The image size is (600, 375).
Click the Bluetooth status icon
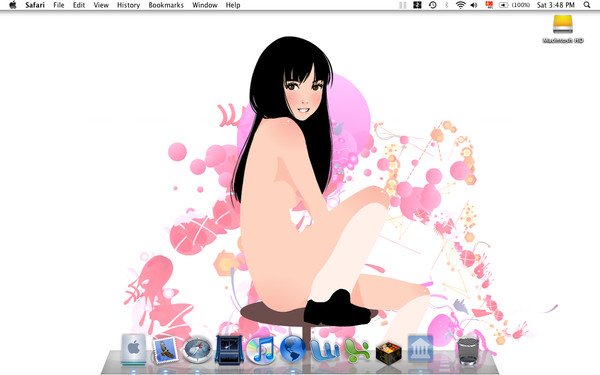[446, 5]
